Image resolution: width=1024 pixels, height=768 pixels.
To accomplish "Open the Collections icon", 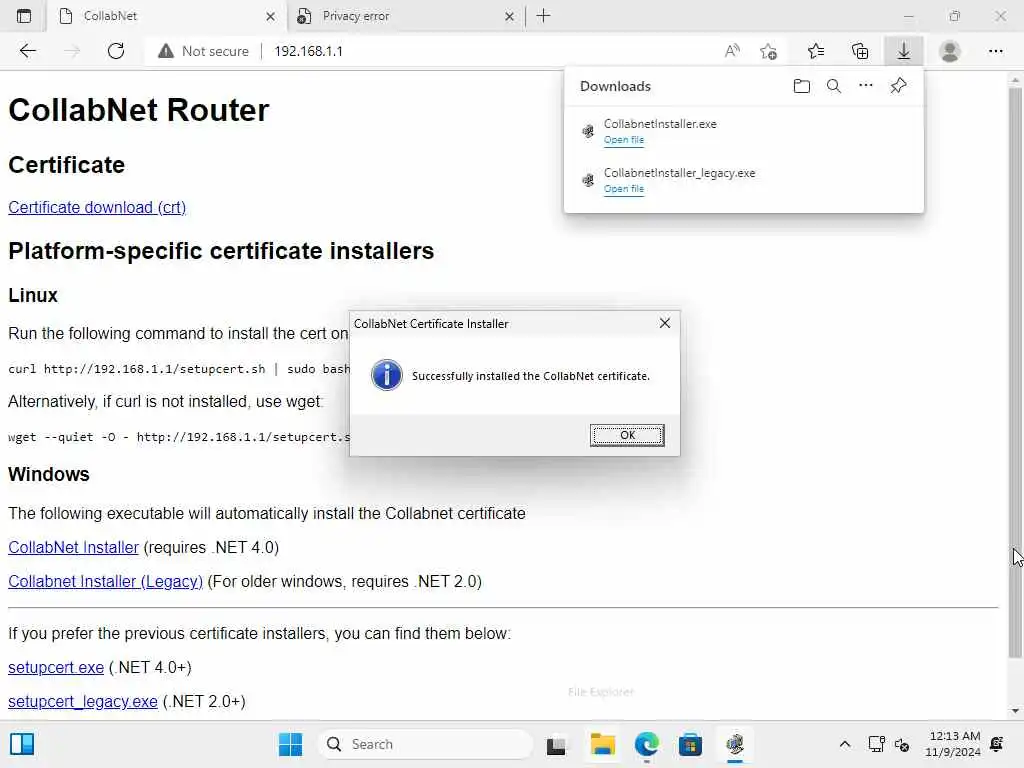I will point(860,51).
